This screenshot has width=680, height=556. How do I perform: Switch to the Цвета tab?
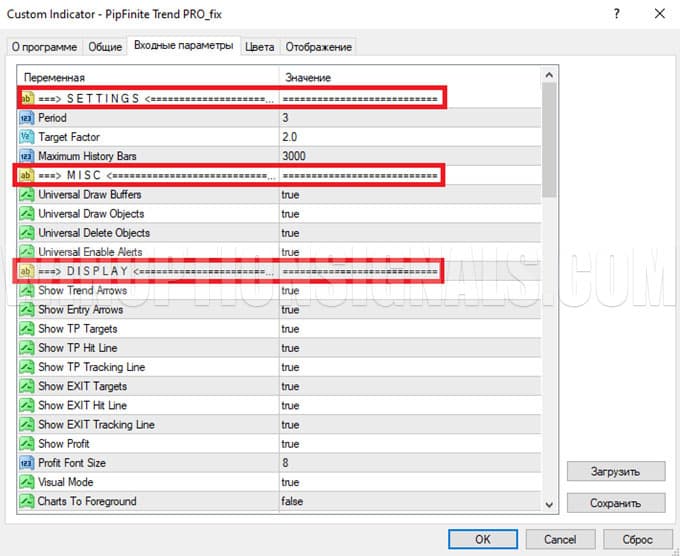tap(259, 47)
